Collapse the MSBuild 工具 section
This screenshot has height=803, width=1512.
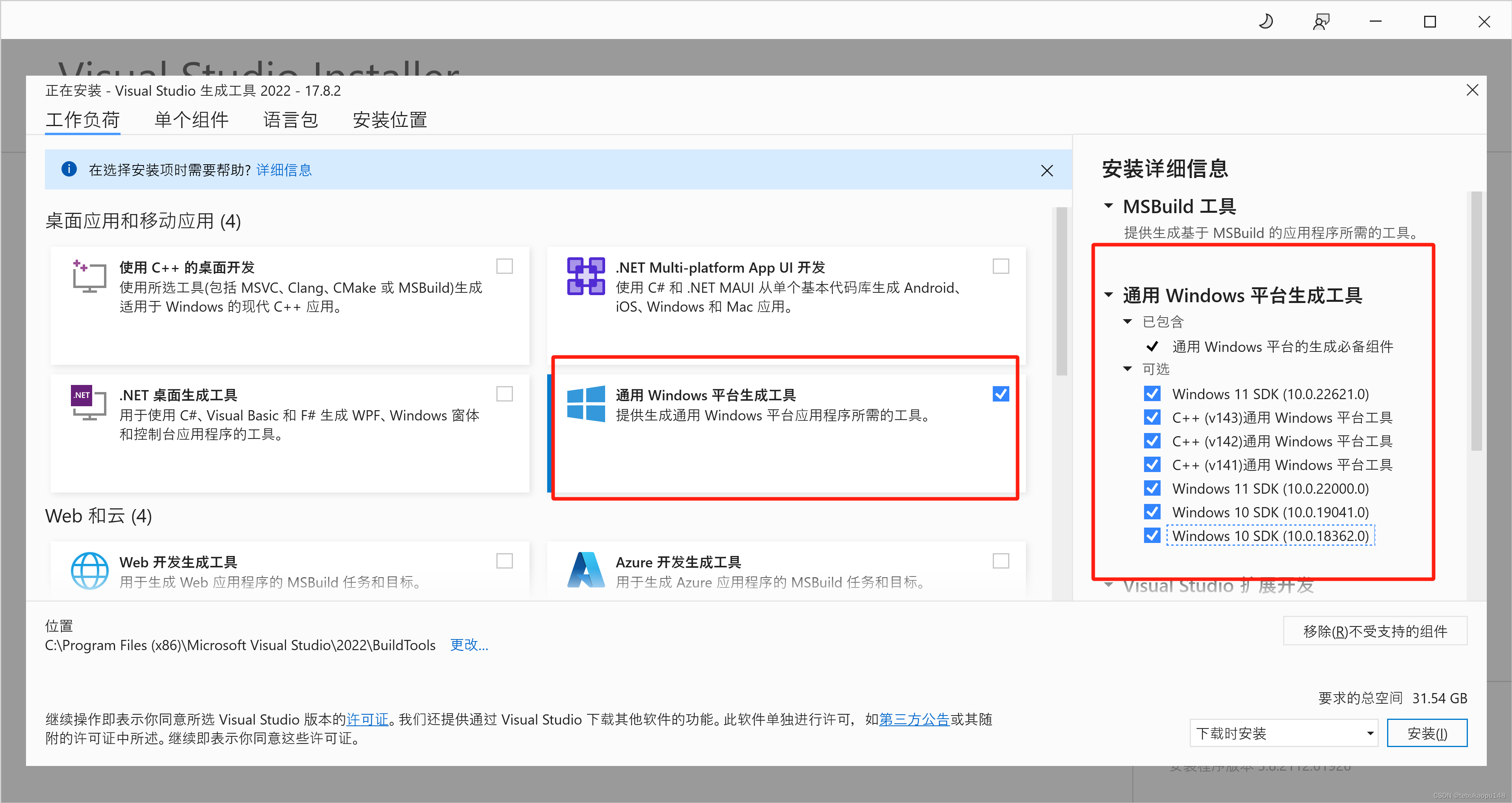pos(1108,206)
